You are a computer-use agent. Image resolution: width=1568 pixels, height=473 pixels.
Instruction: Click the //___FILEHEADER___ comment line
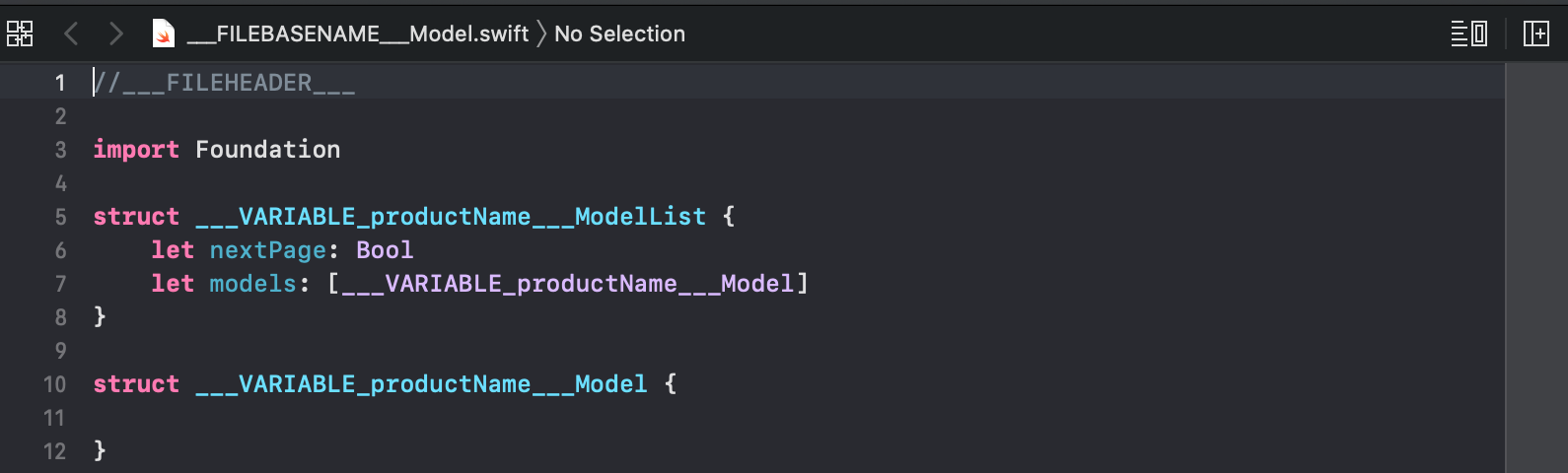click(x=224, y=83)
